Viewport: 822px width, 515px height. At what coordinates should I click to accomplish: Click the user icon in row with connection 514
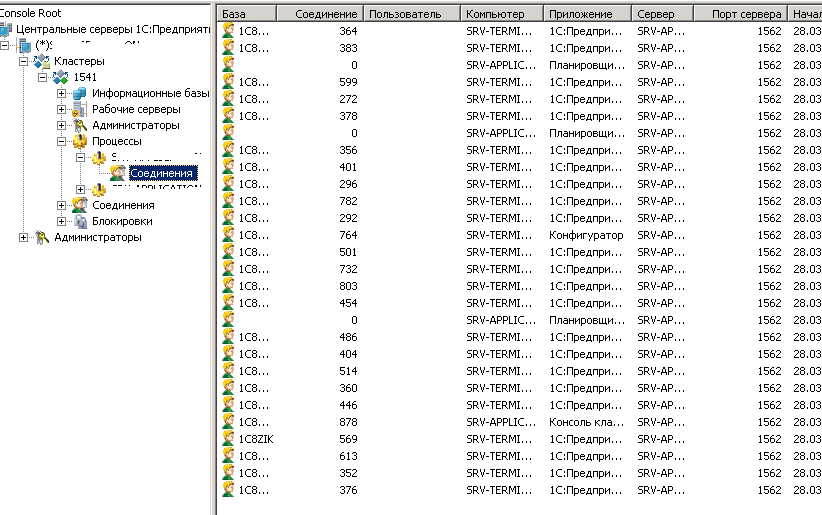click(x=228, y=371)
